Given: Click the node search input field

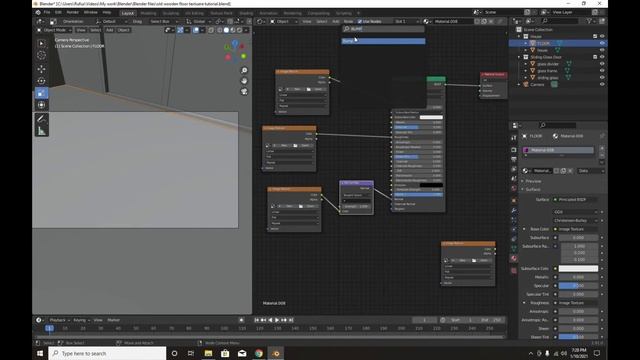Looking at the screenshot, I should tap(383, 29).
